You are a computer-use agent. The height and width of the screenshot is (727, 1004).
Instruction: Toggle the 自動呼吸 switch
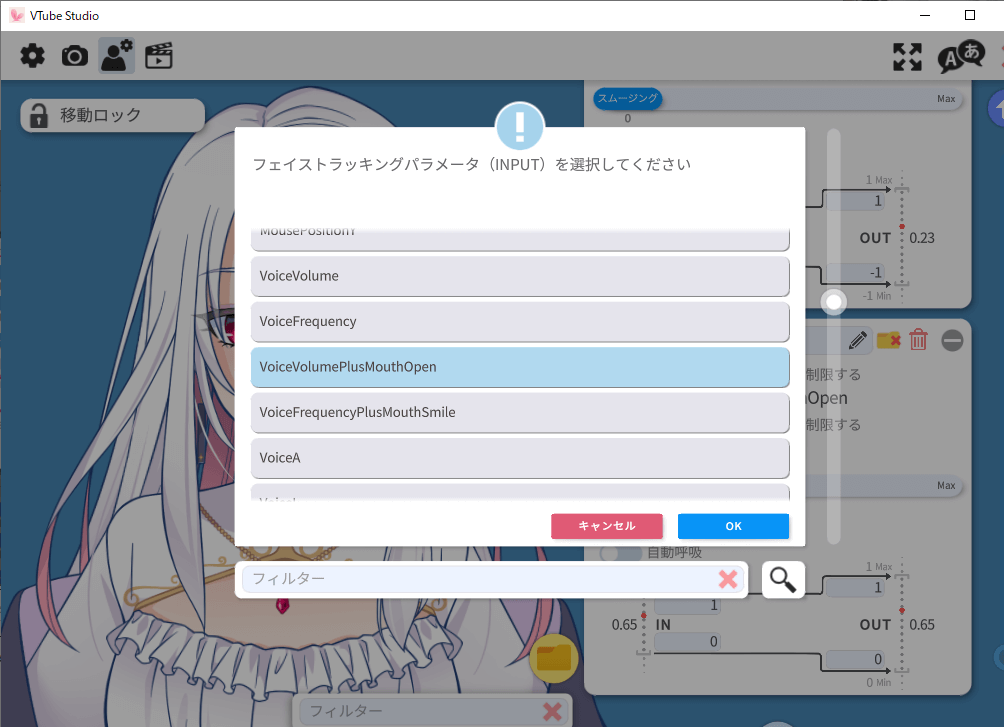coord(620,553)
